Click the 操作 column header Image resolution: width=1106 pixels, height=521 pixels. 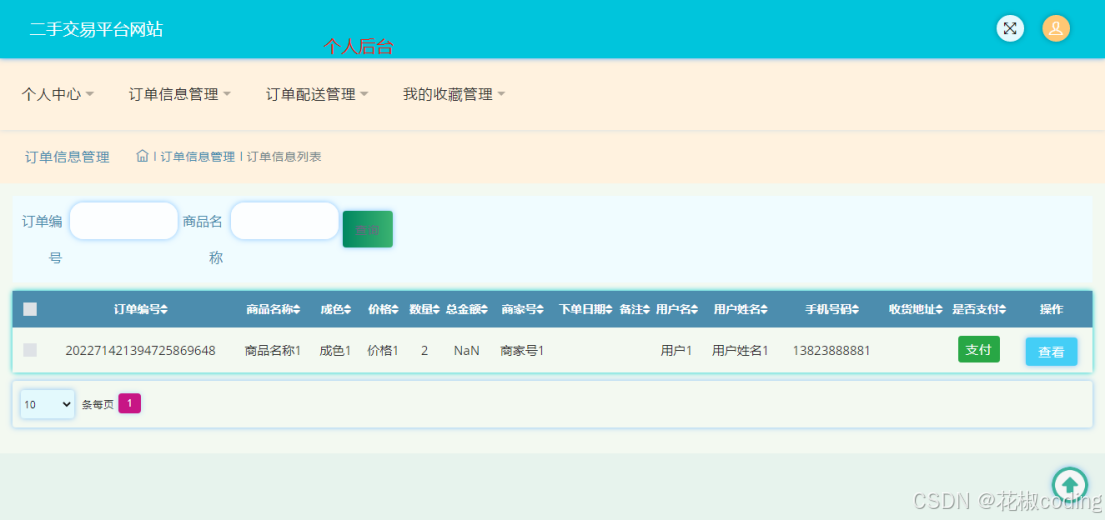pyautogui.click(x=1051, y=309)
